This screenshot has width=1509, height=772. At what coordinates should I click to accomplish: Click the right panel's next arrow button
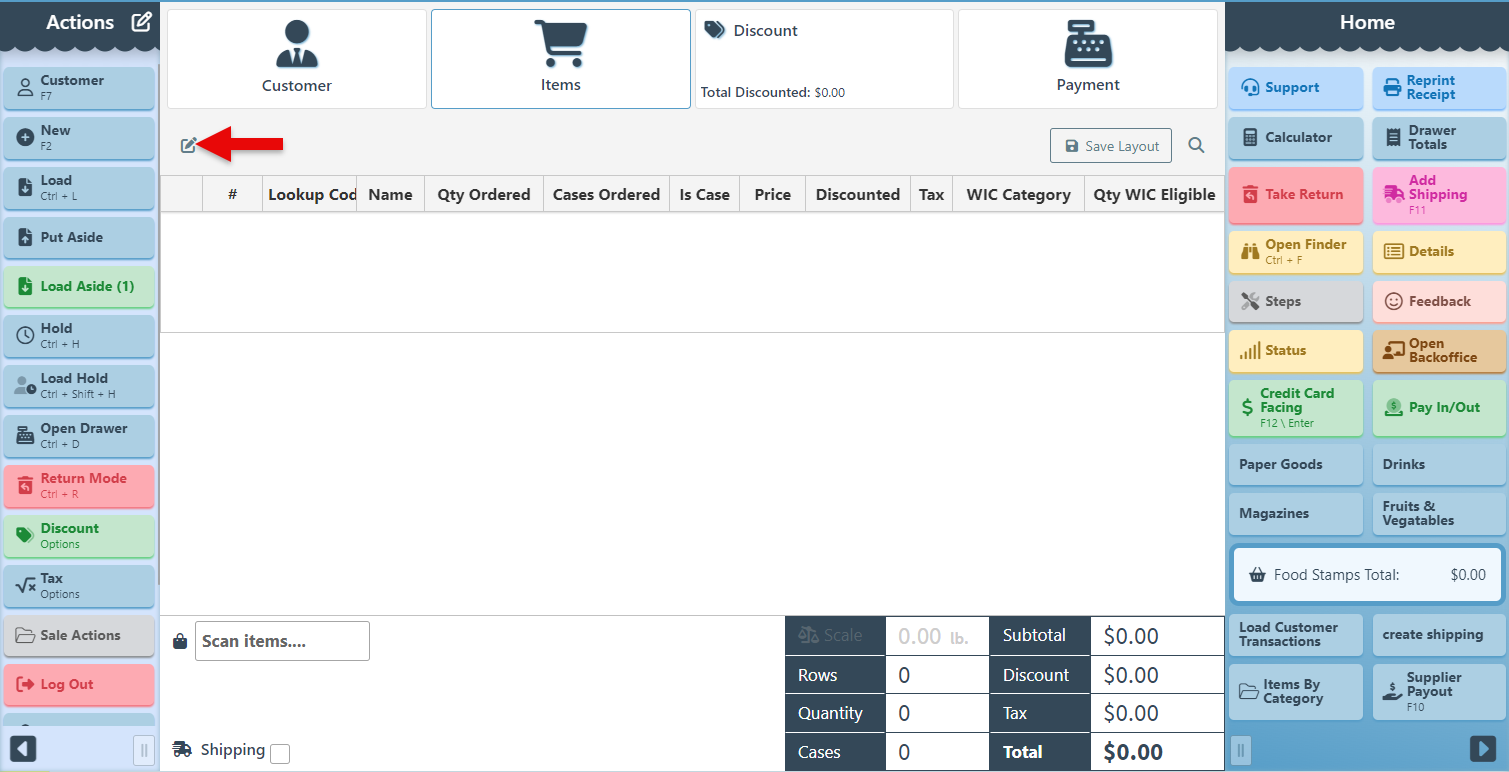point(1482,748)
